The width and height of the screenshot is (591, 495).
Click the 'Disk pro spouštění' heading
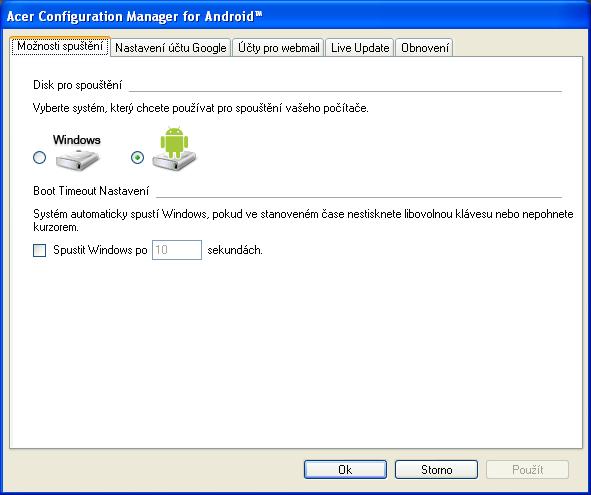[x=77, y=85]
